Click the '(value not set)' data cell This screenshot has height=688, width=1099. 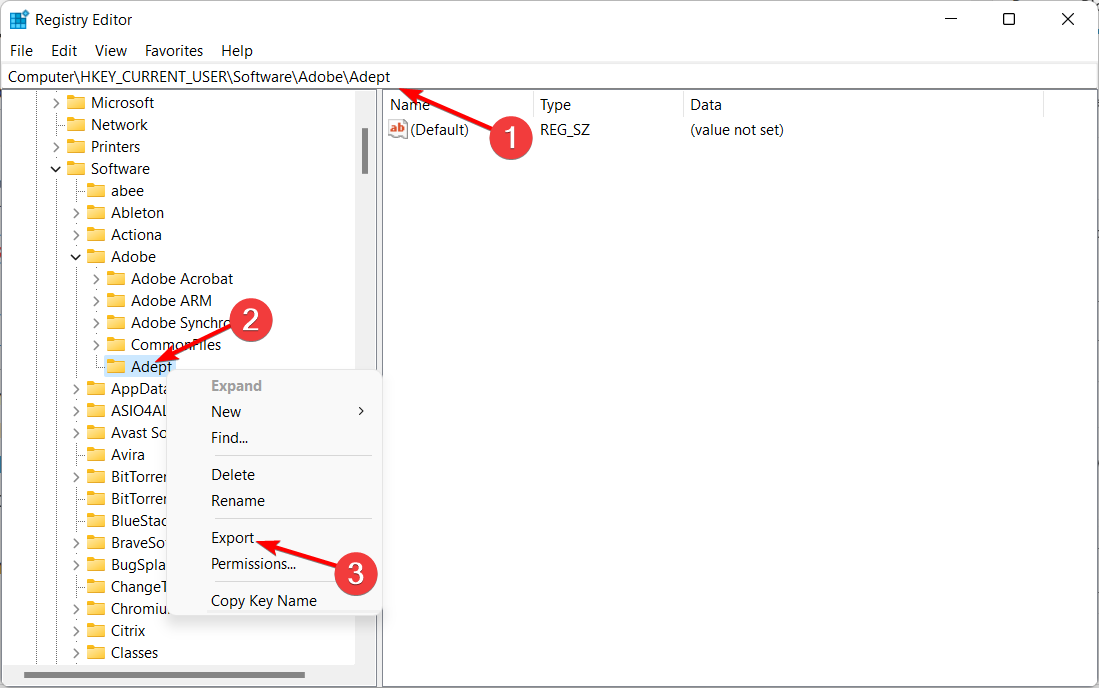[737, 130]
